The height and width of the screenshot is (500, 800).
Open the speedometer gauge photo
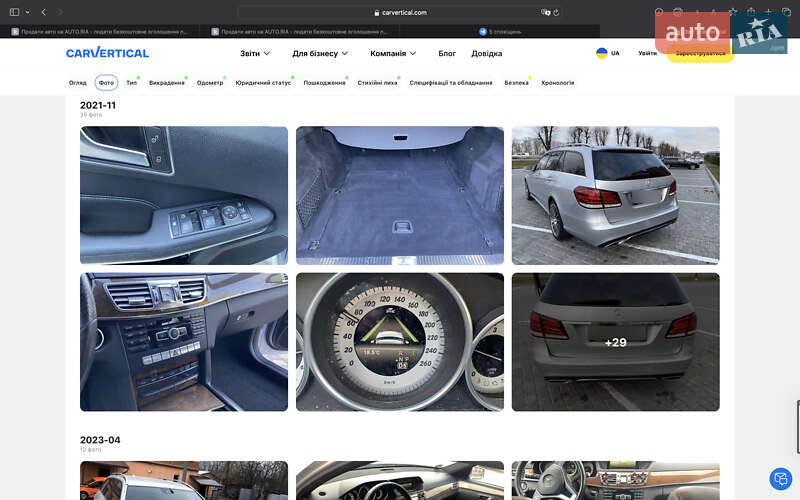click(x=399, y=342)
